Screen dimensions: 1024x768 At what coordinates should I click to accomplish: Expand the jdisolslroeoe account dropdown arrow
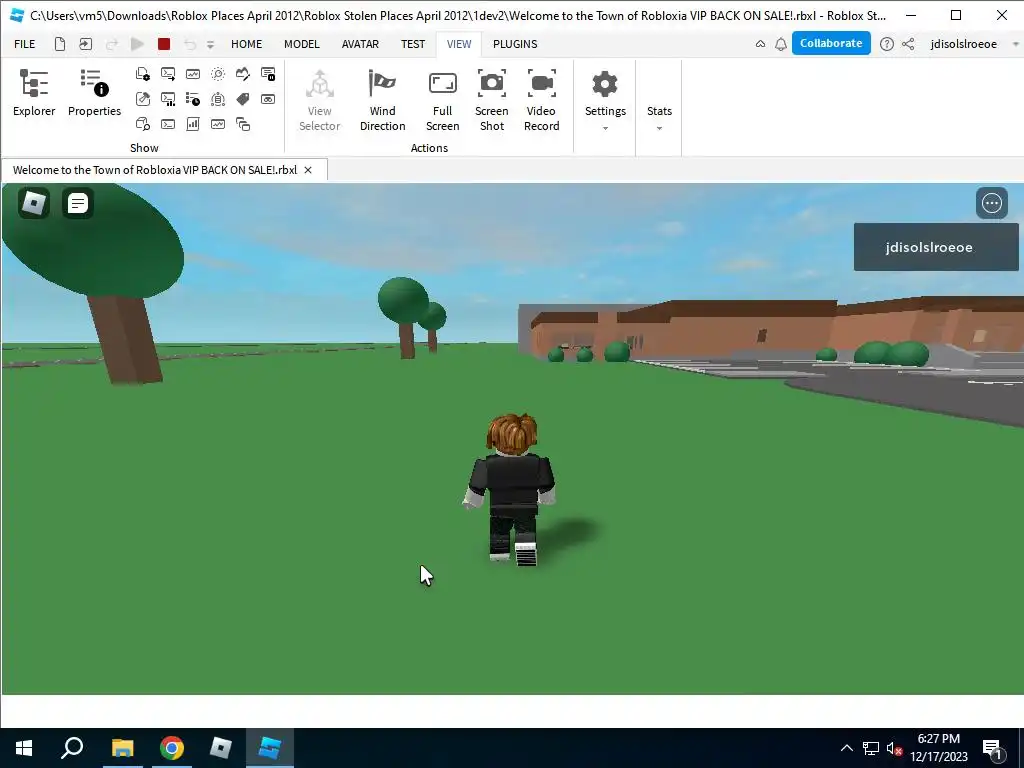tap(1015, 44)
